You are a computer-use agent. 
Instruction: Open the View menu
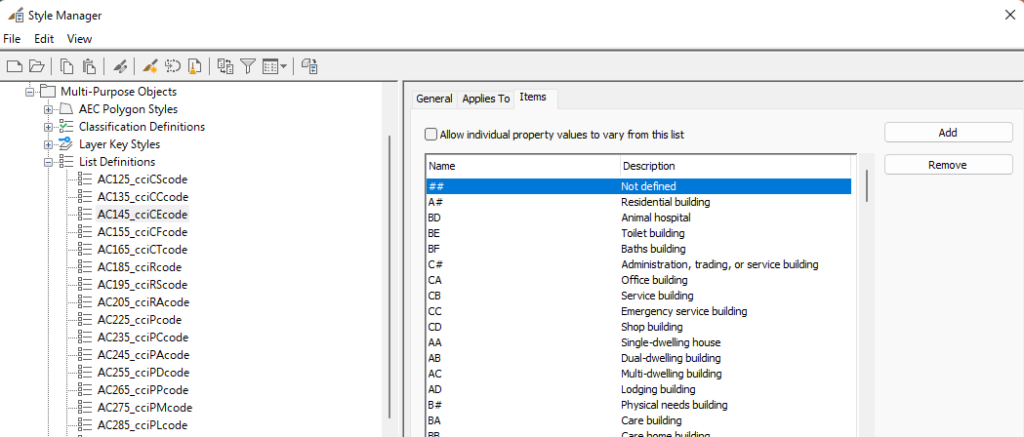(80, 39)
